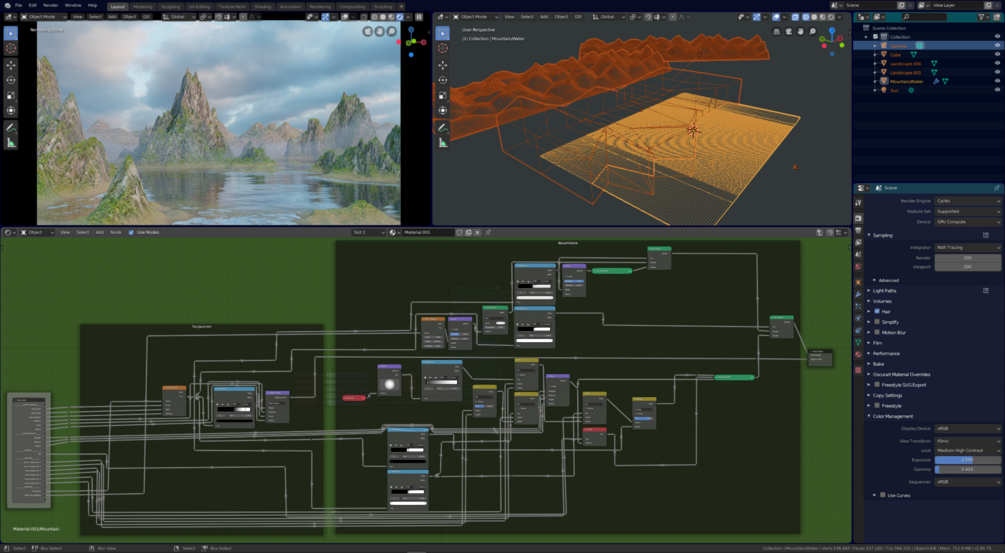
Task: Activate the Scale tool in the rendered viewport
Action: pos(11,95)
